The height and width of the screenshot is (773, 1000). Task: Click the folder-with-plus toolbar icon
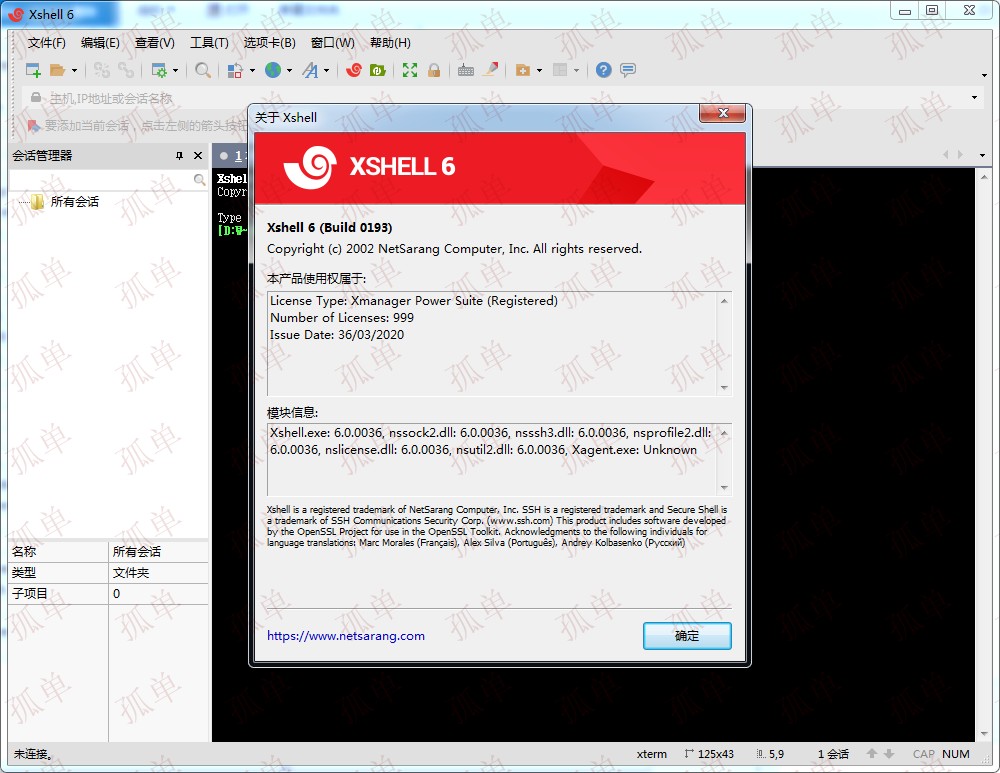pos(523,70)
